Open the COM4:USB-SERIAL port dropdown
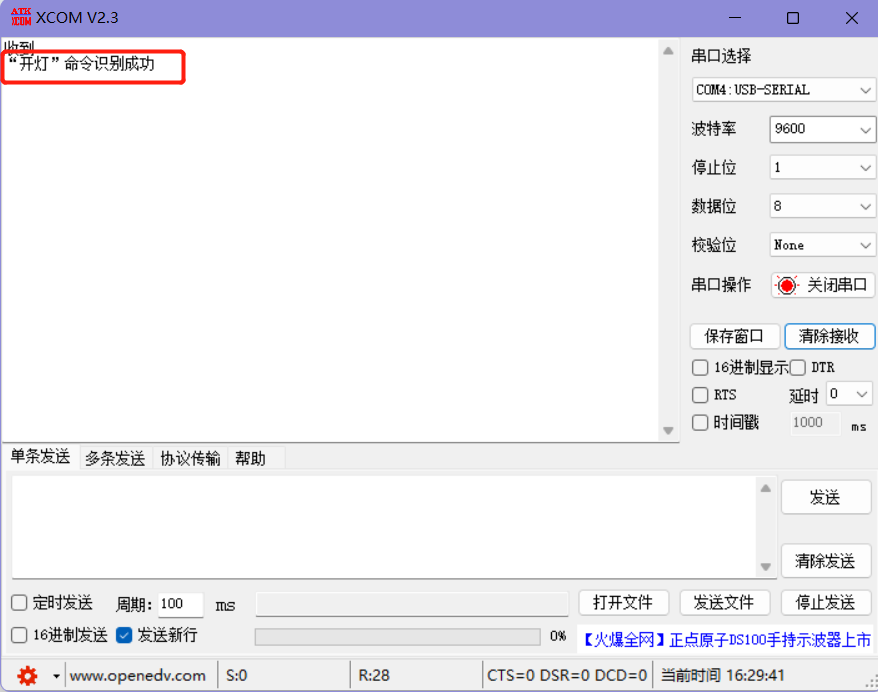 coord(784,90)
